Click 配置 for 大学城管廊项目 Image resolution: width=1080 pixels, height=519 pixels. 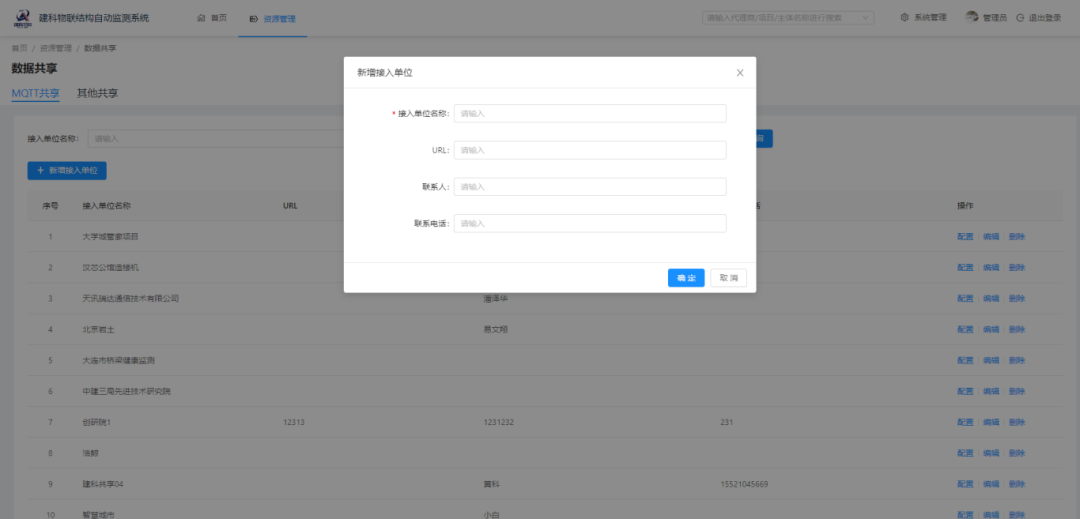click(965, 237)
